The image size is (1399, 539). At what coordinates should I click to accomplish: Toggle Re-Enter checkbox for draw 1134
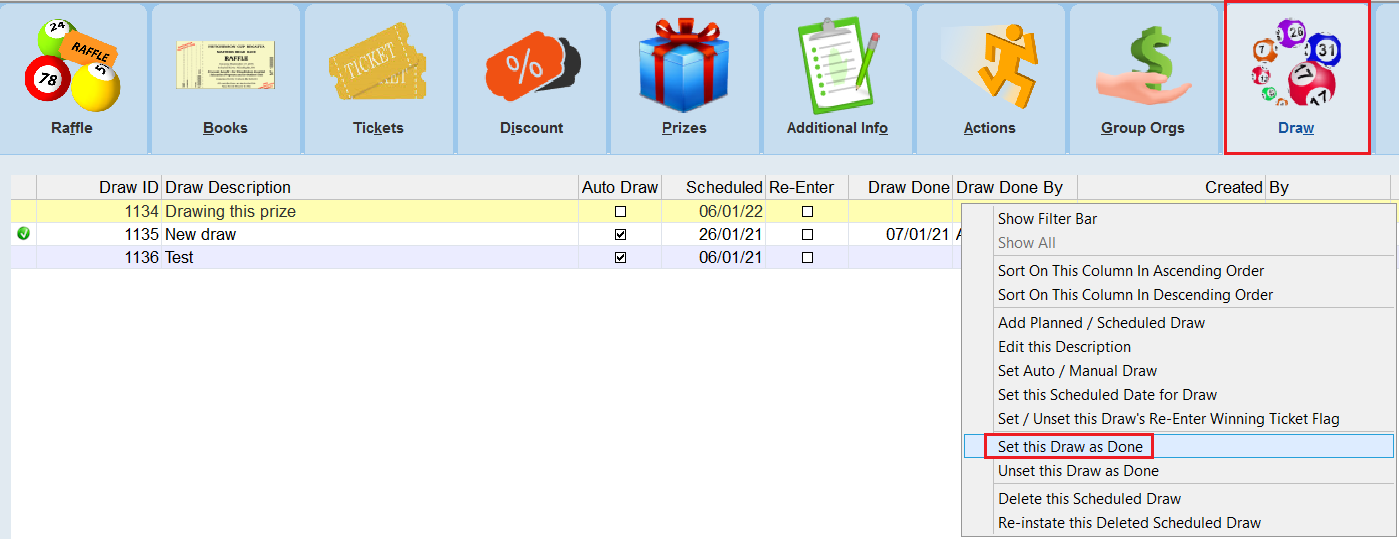point(807,212)
